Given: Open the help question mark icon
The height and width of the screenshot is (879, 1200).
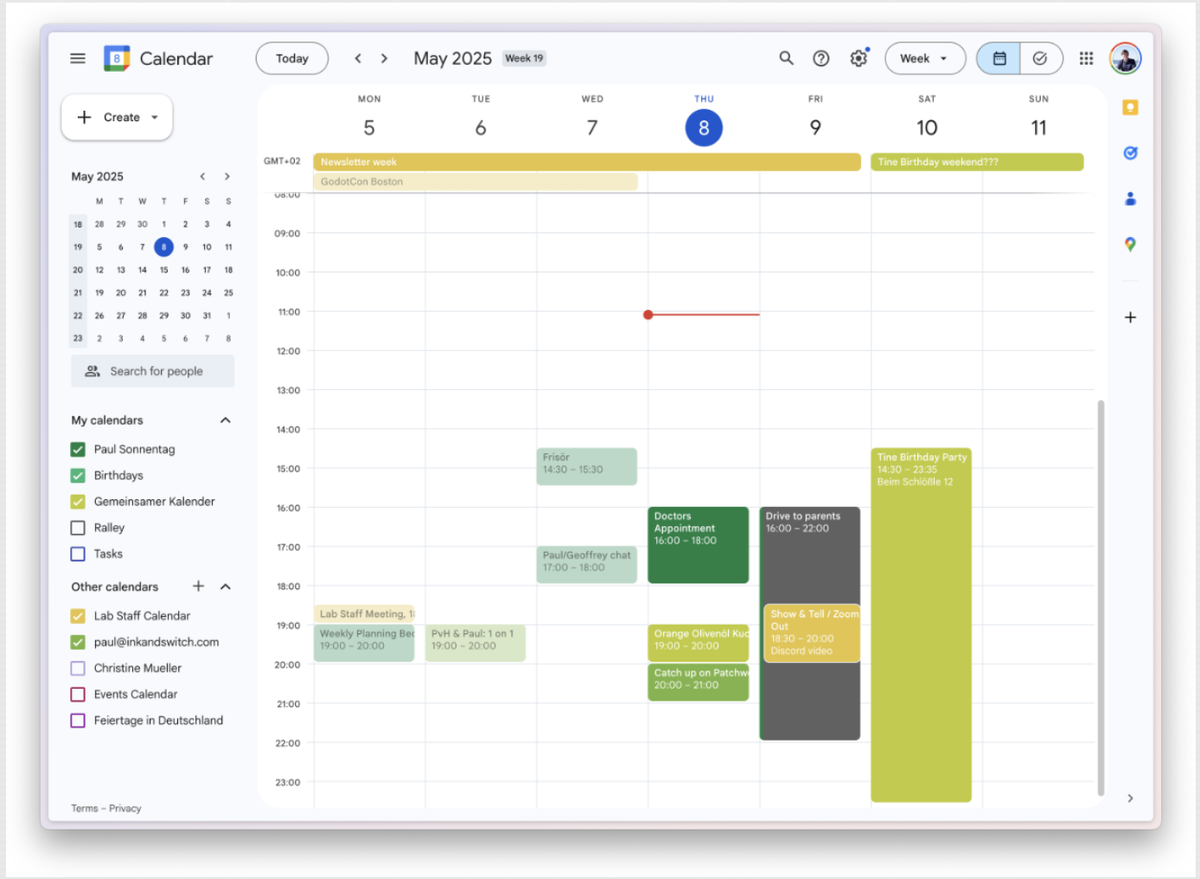Looking at the screenshot, I should point(821,58).
